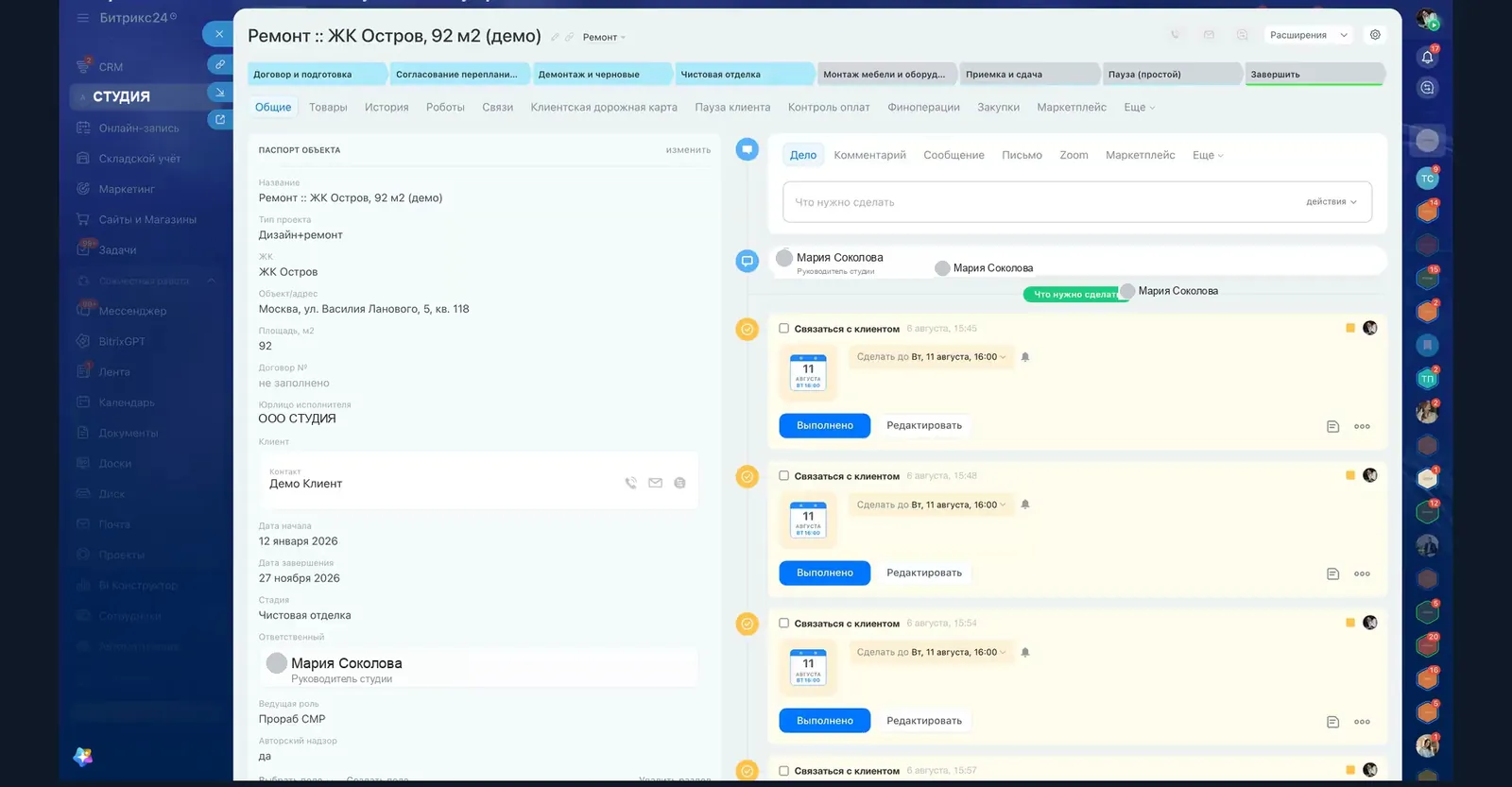
Task: Click chain link icon beside title
Action: (x=569, y=37)
